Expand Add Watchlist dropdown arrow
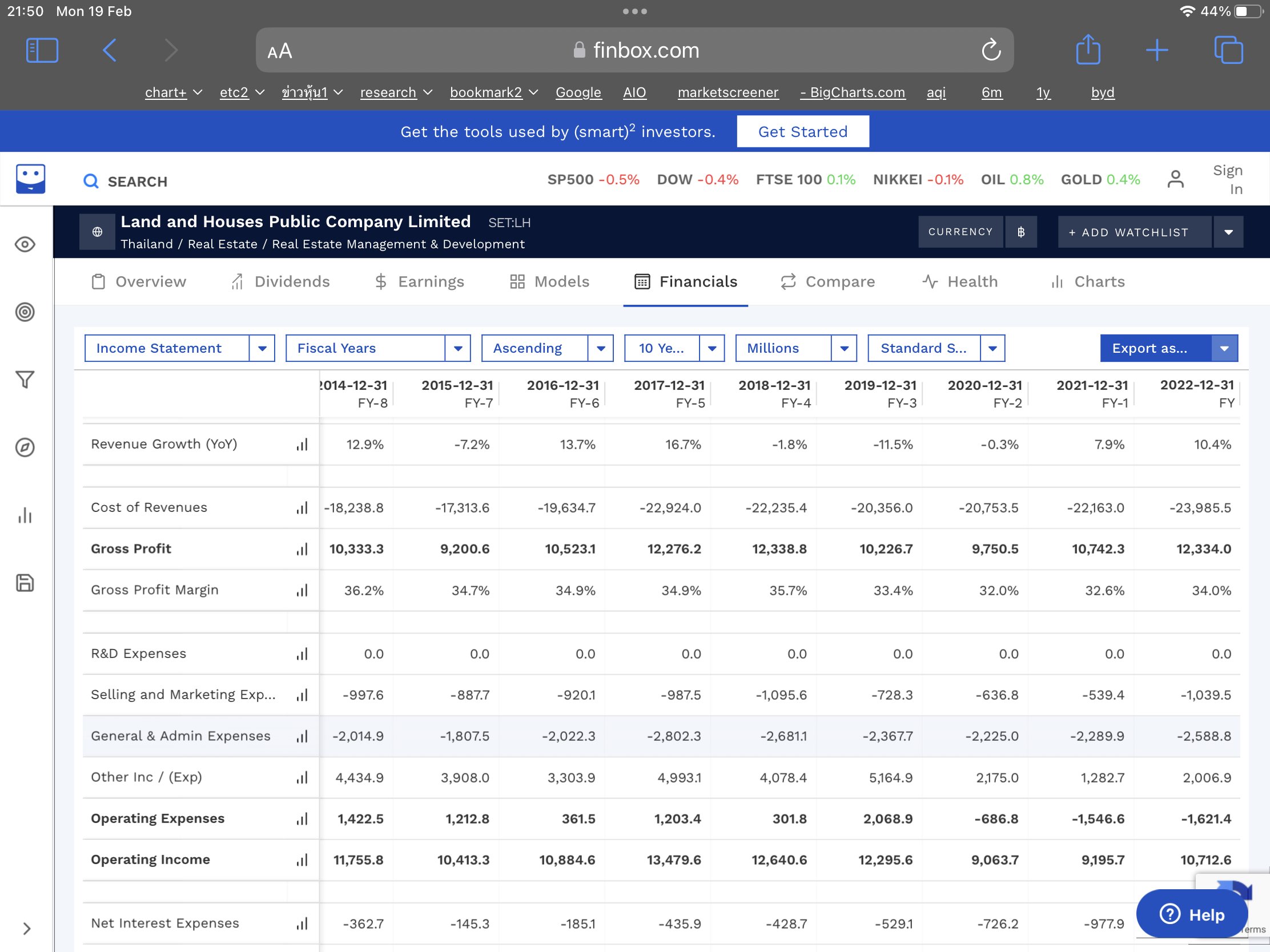The height and width of the screenshot is (952, 1270). [1229, 232]
